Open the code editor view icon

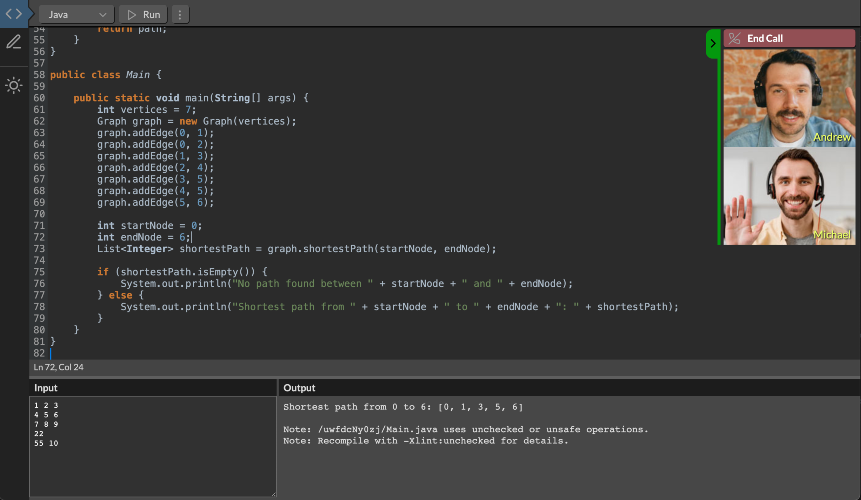[14, 14]
